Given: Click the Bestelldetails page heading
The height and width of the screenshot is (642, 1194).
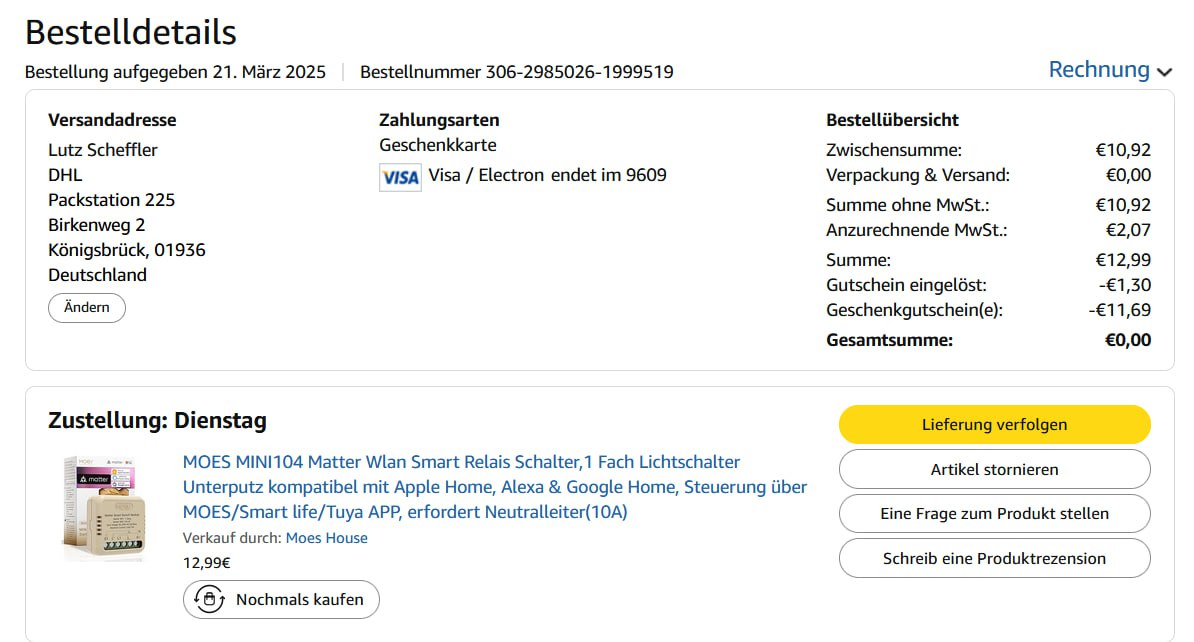Looking at the screenshot, I should tap(131, 32).
